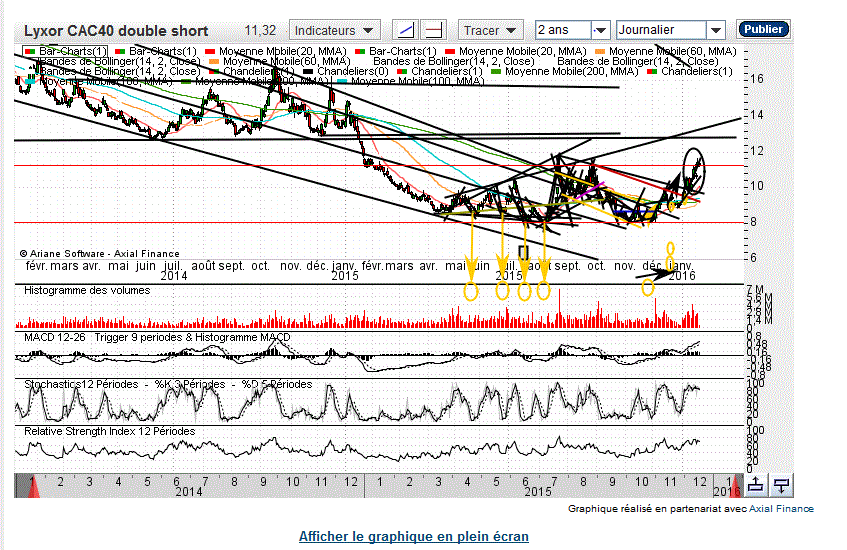Click the 11,32 price value
The width and height of the screenshot is (847, 550).
coord(260,31)
